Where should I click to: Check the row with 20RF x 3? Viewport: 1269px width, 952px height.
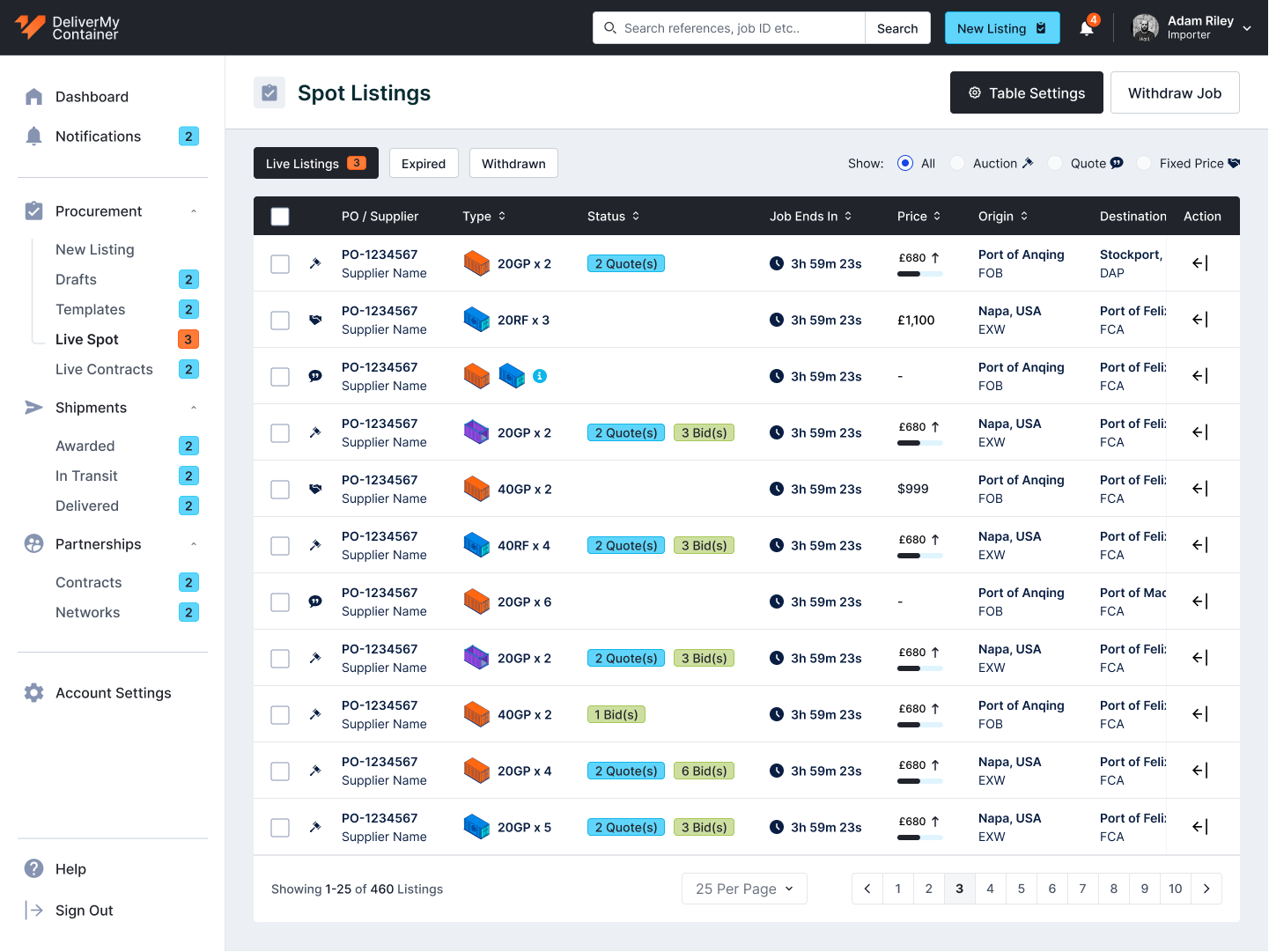click(x=280, y=321)
